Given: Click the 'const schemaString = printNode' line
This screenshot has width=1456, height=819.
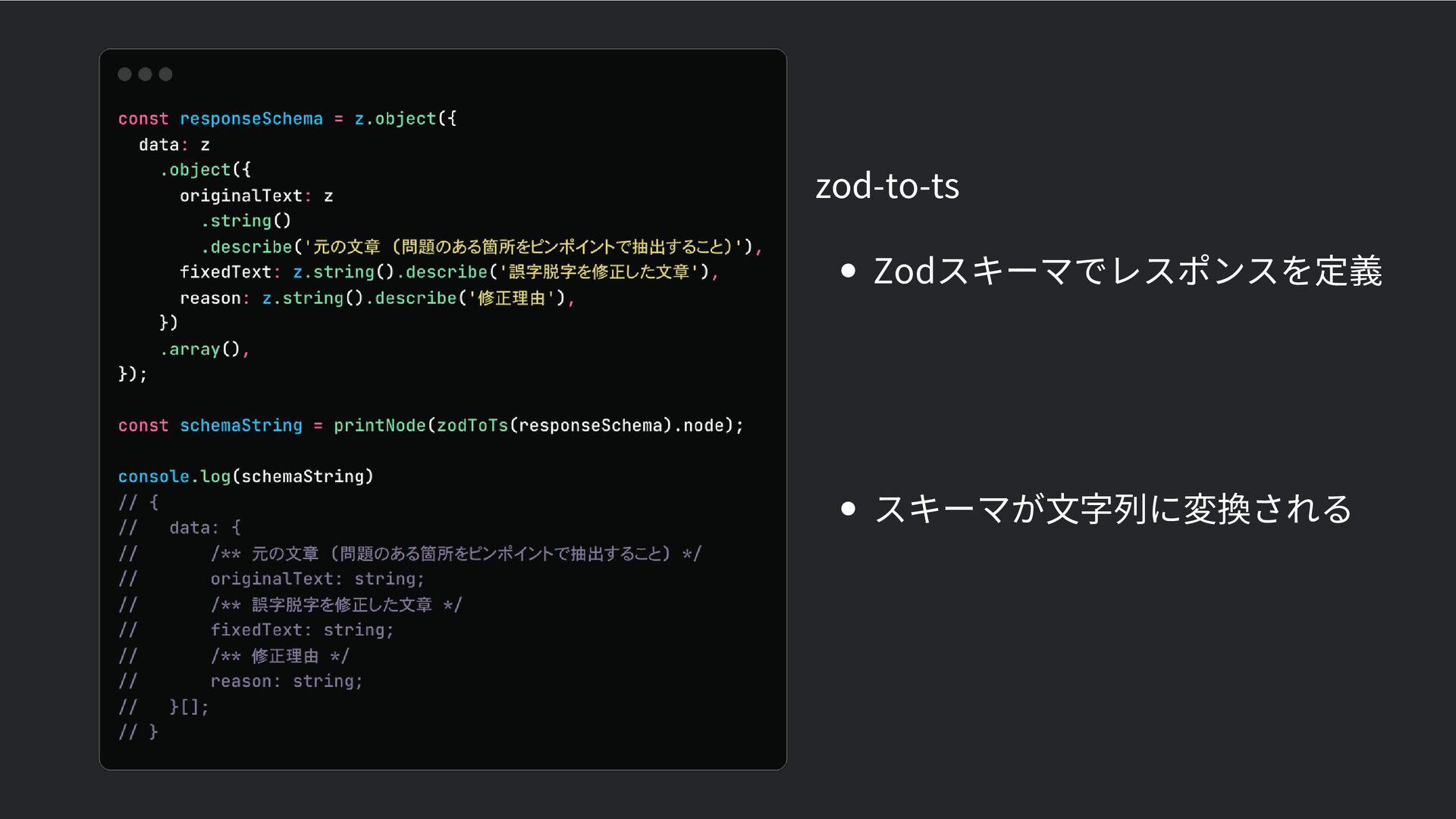Looking at the screenshot, I should (x=431, y=425).
